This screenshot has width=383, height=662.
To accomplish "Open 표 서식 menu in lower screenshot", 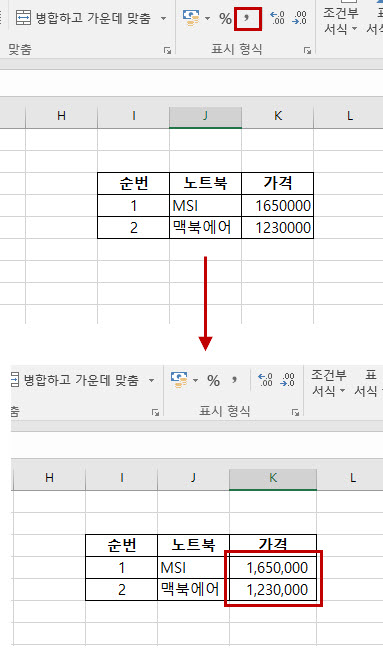I will point(368,383).
